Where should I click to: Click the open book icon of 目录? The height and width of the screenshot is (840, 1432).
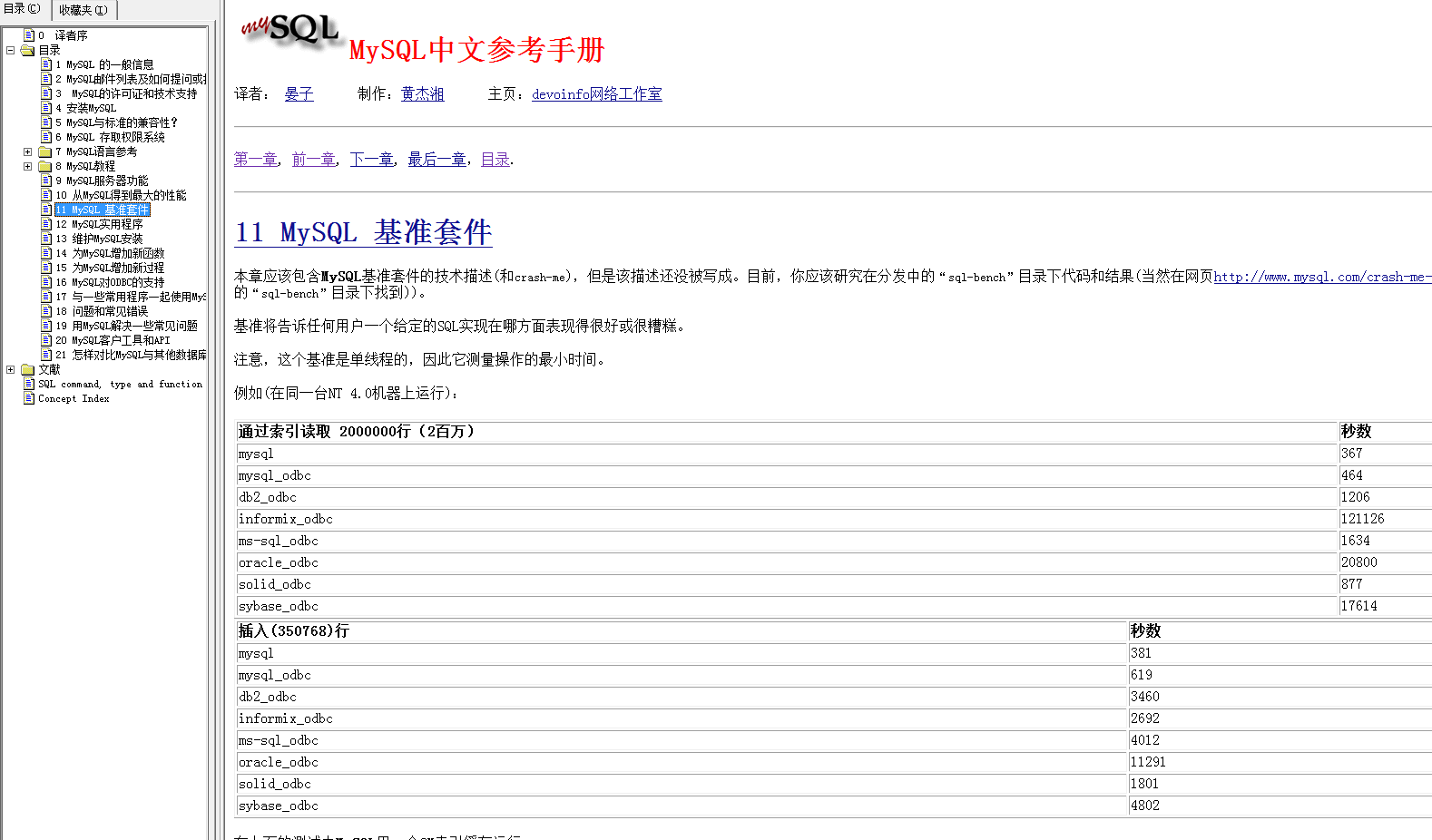(28, 50)
